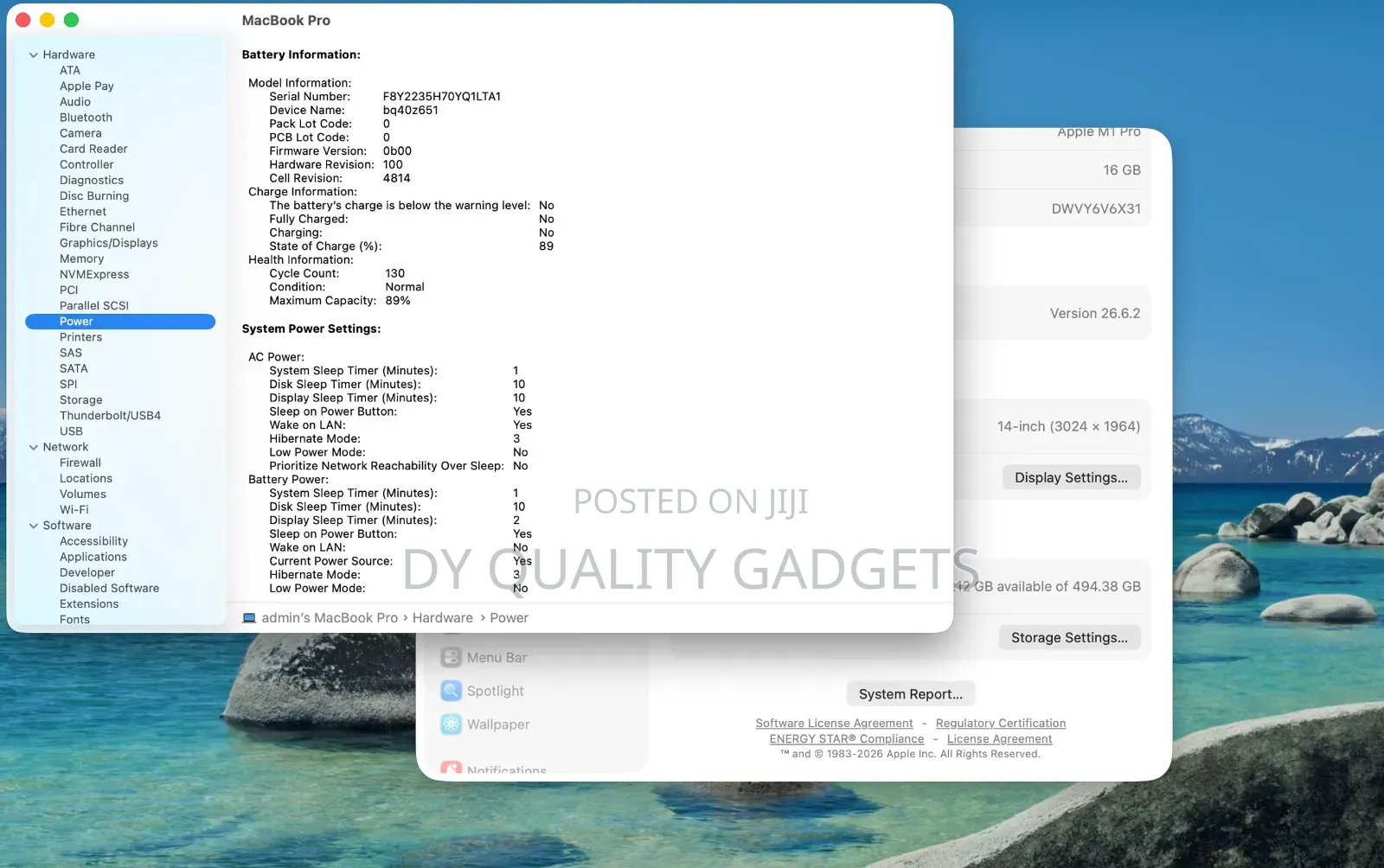
Task: Click the Maximum Capacity 89% value
Action: pos(398,301)
